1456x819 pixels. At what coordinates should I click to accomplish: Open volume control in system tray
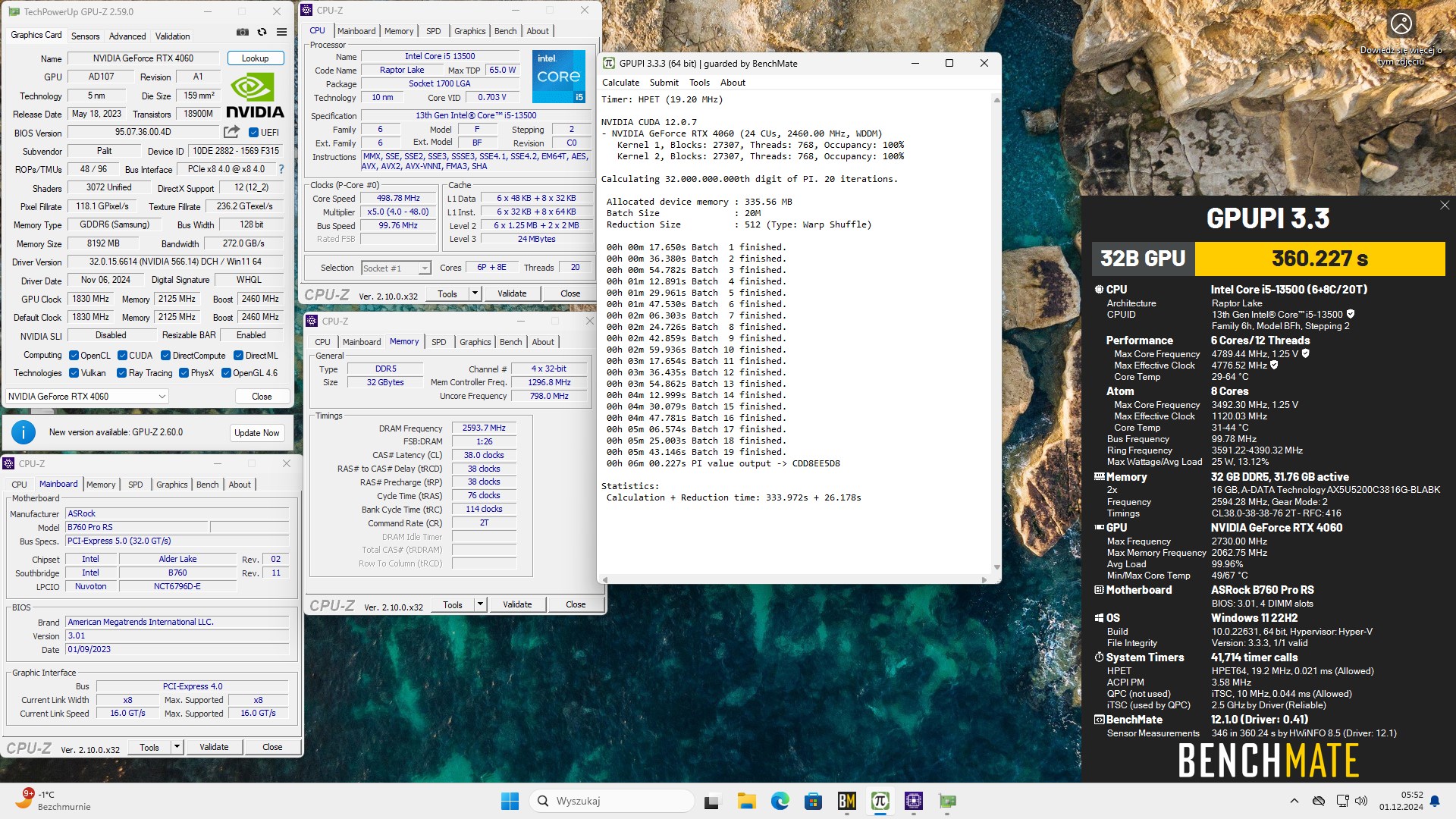(1361, 801)
